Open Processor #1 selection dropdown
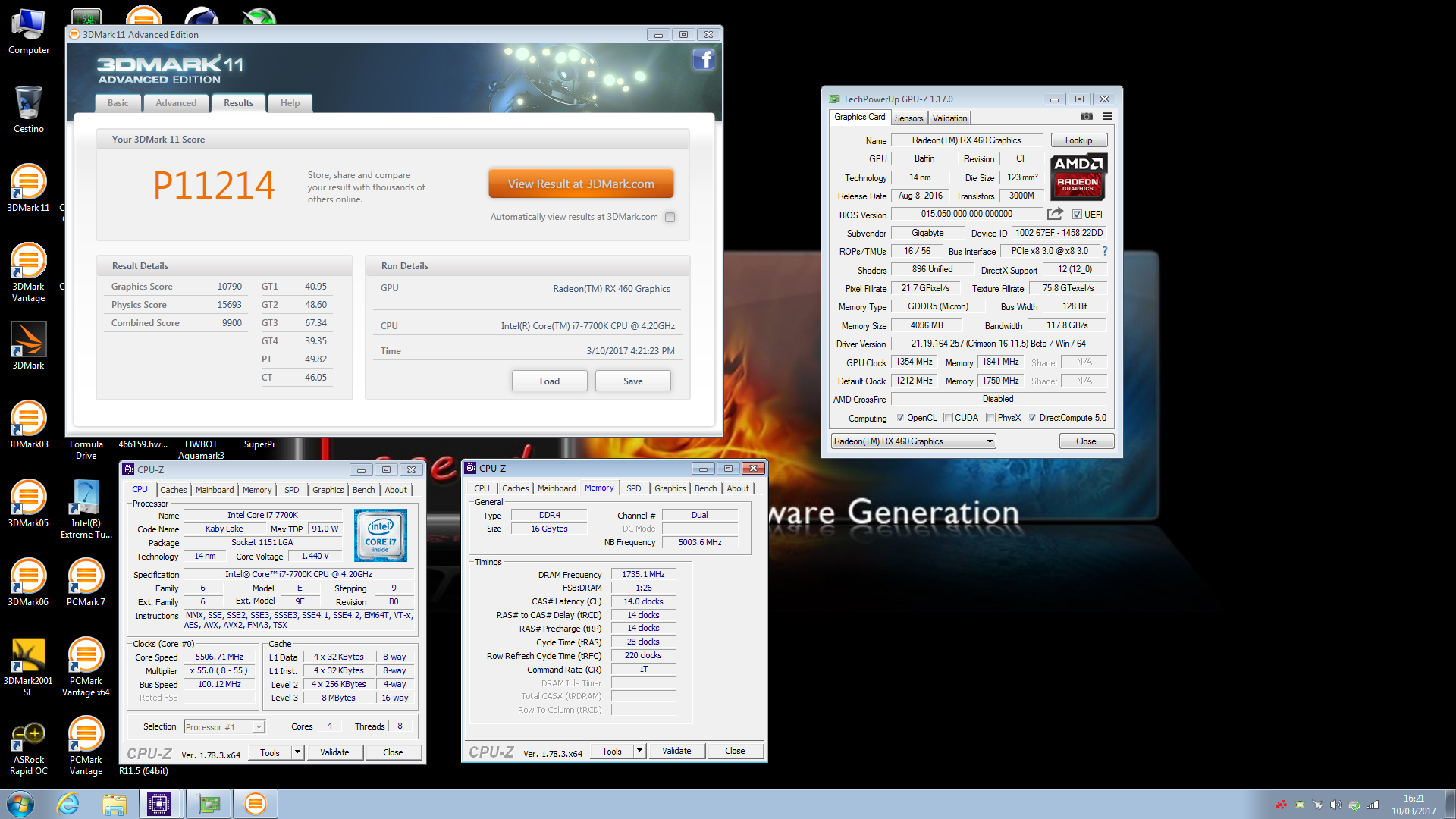Screen dimensions: 1456x819 [224, 726]
